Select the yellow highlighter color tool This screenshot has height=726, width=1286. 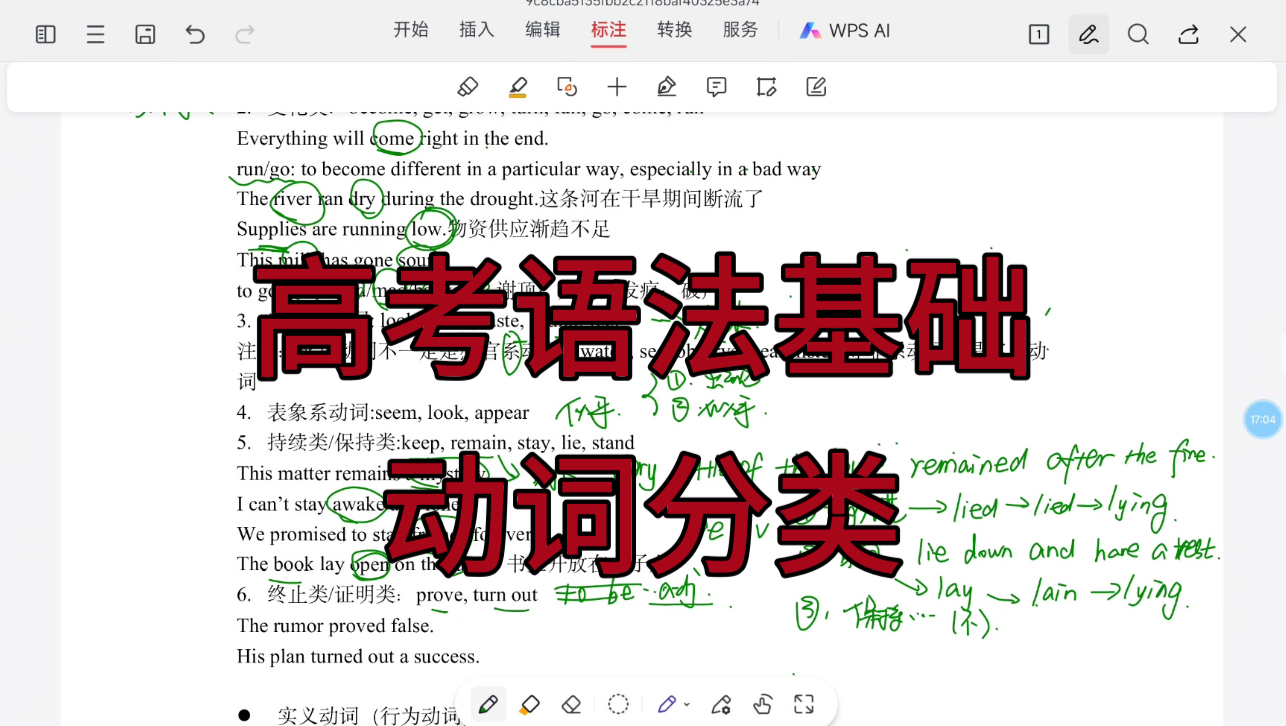[517, 86]
